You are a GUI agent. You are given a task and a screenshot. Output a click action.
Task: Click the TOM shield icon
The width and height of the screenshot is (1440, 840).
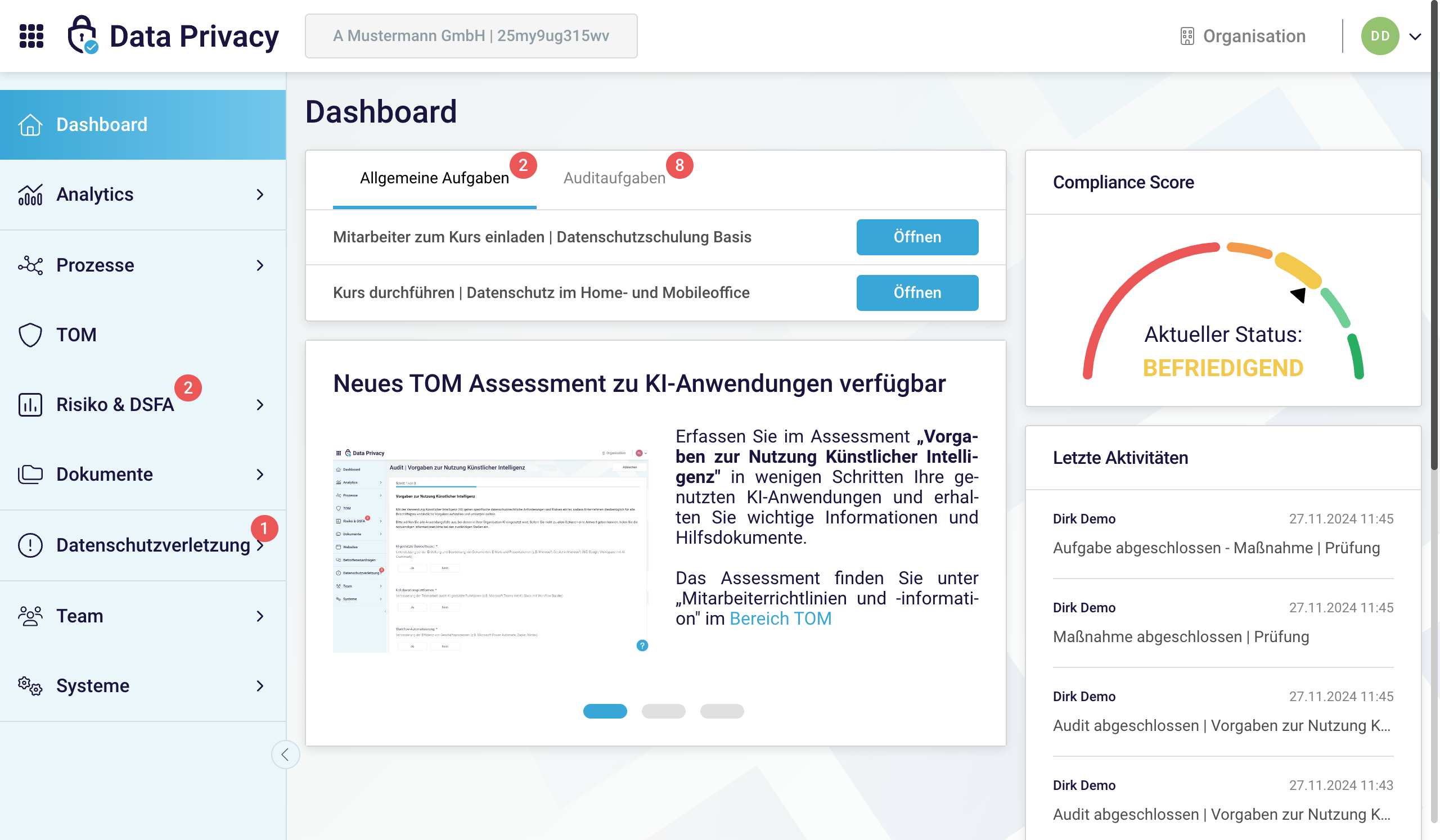(30, 335)
